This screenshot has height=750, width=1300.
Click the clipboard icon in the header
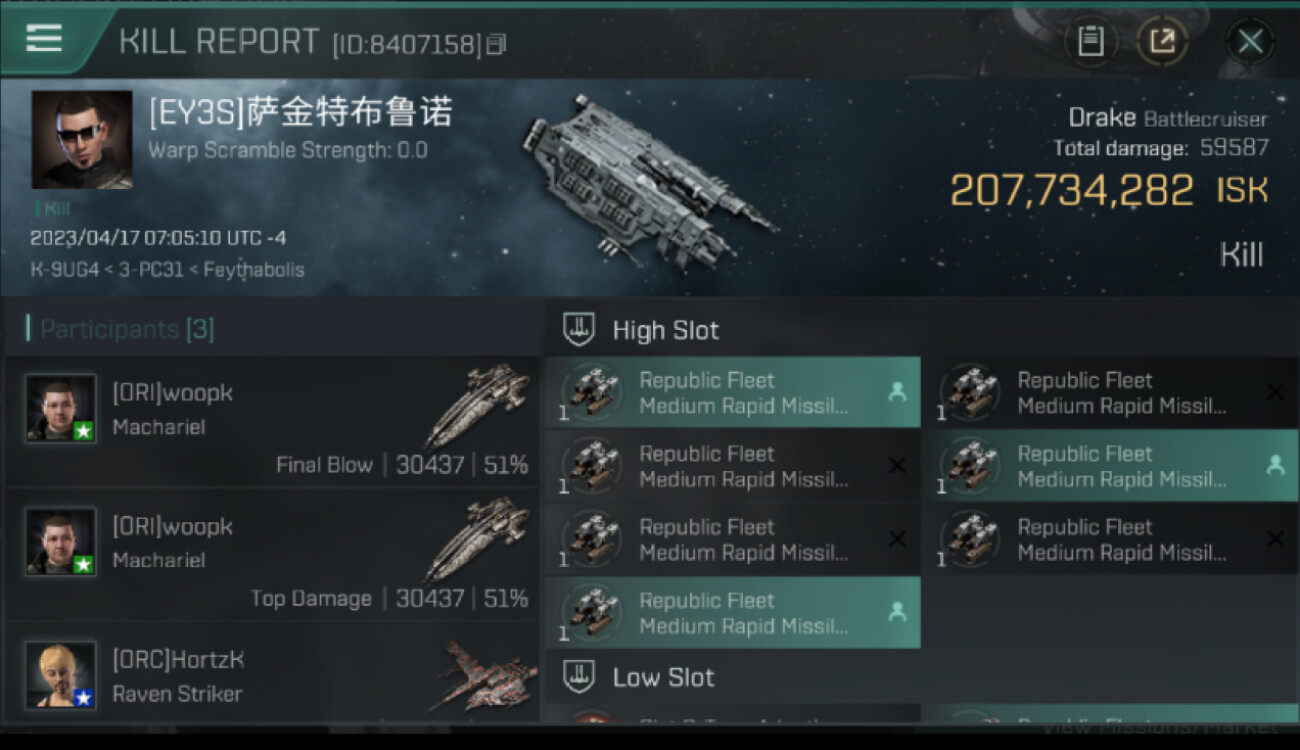[x=1090, y=41]
